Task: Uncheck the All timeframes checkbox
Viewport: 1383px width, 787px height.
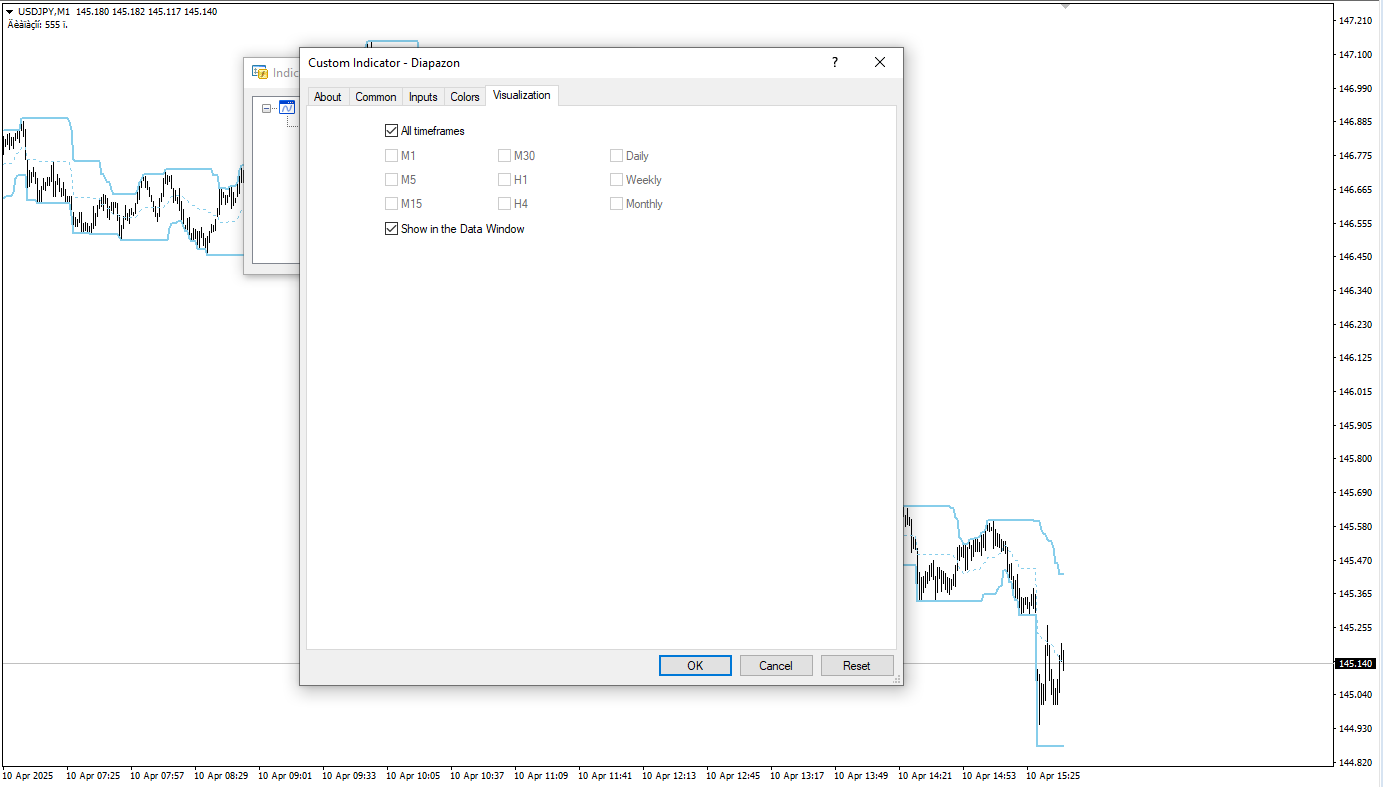Action: pos(391,131)
